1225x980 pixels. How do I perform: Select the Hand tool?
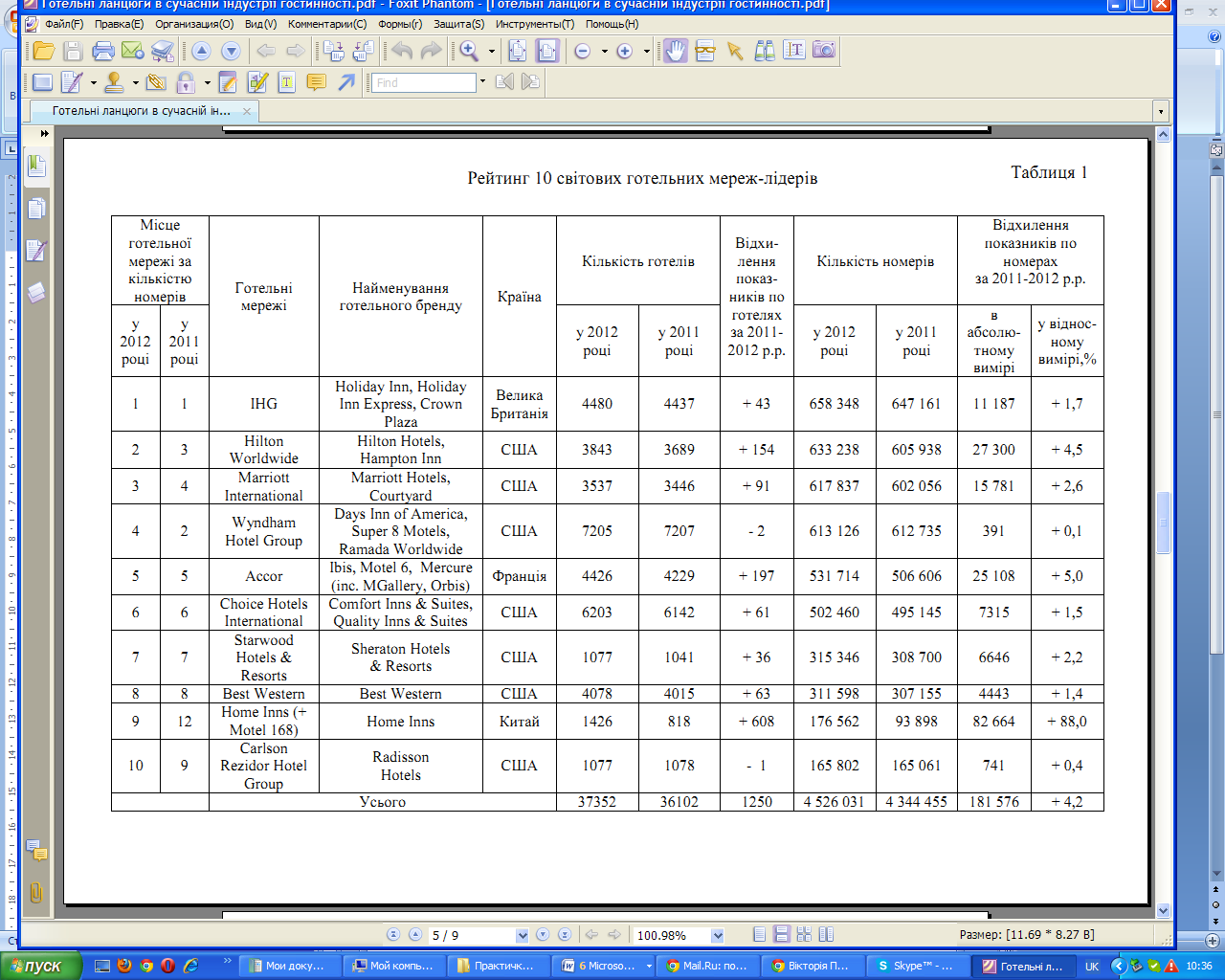(676, 51)
